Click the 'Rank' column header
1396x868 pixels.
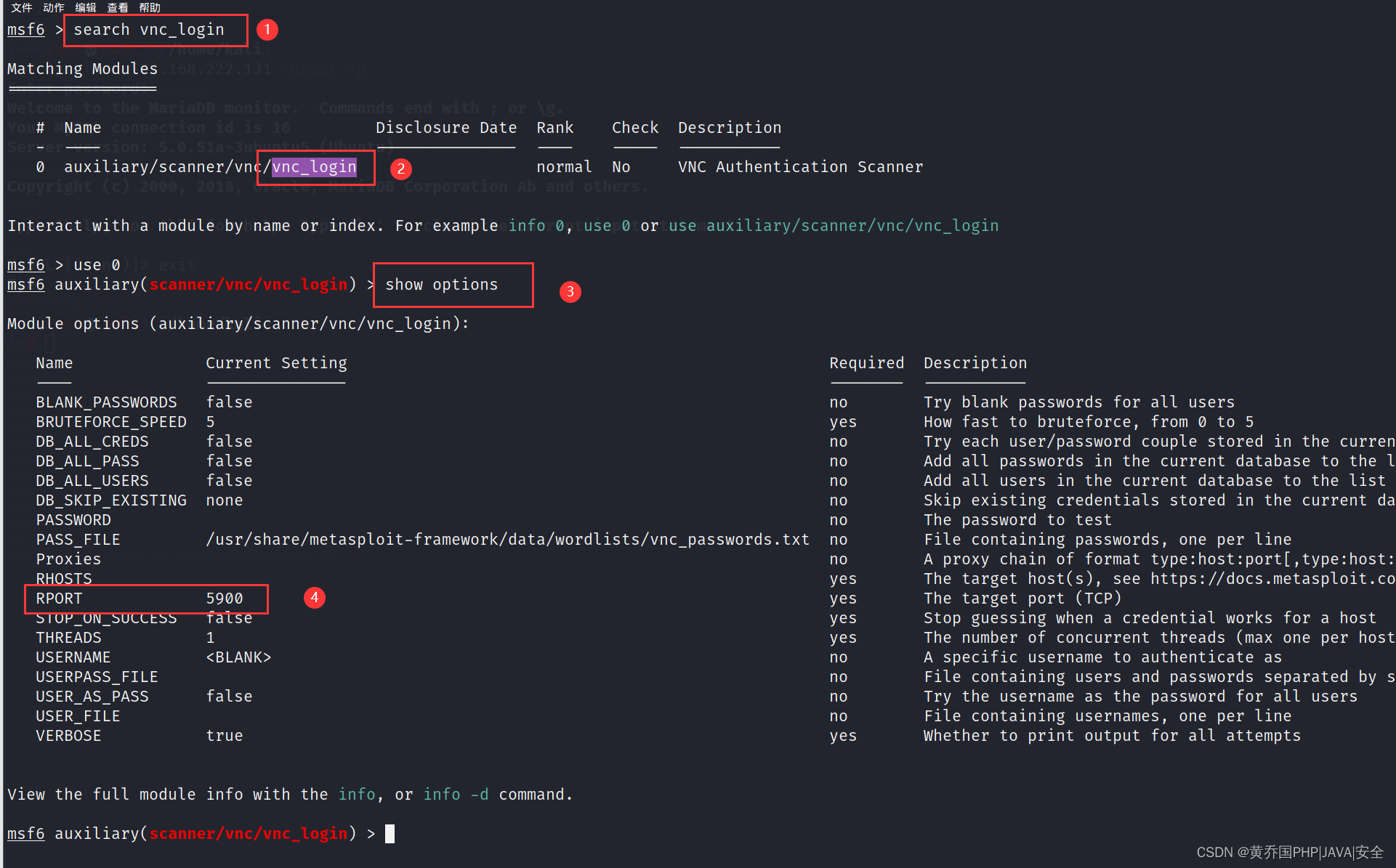555,128
